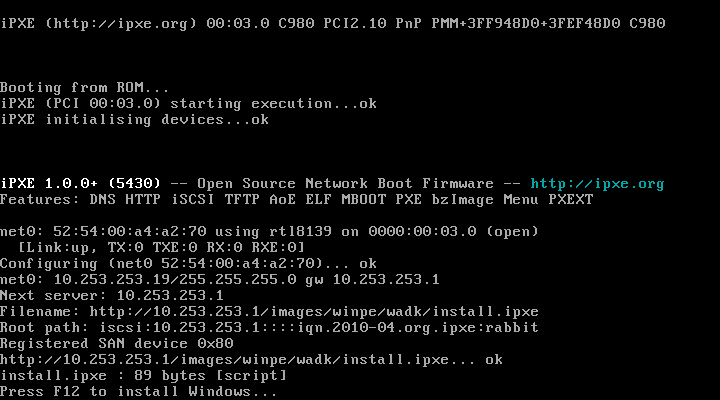Click the "Configuring (net0 ...)... ok" line

coord(188,263)
